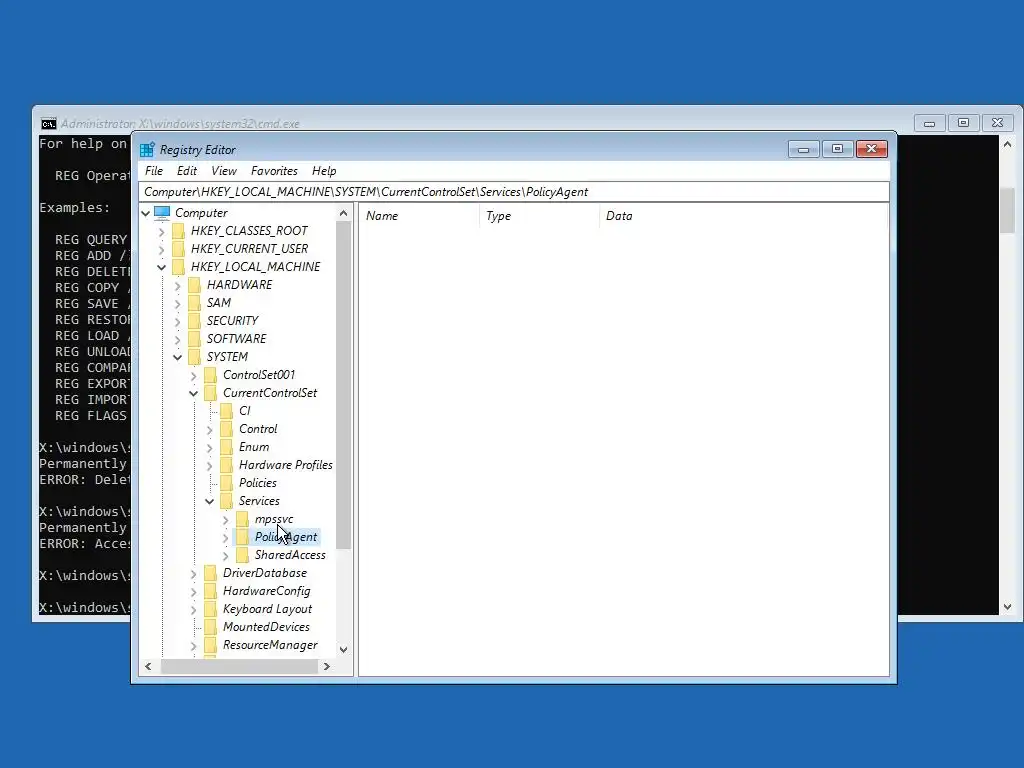Click the tree vertical scrollbar thumb

point(344,385)
